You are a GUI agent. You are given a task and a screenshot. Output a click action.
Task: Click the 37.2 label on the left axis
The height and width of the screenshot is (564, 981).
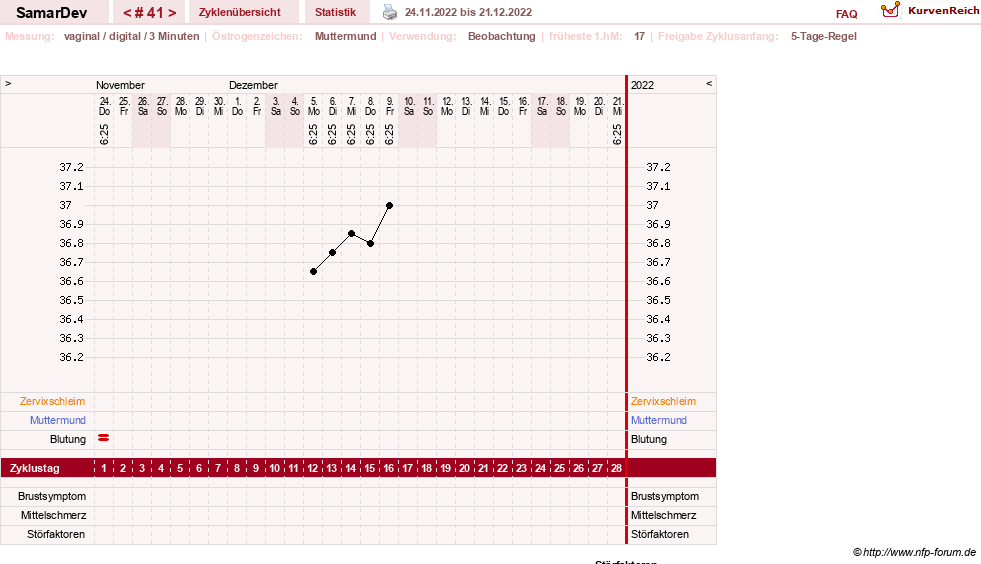tap(71, 167)
